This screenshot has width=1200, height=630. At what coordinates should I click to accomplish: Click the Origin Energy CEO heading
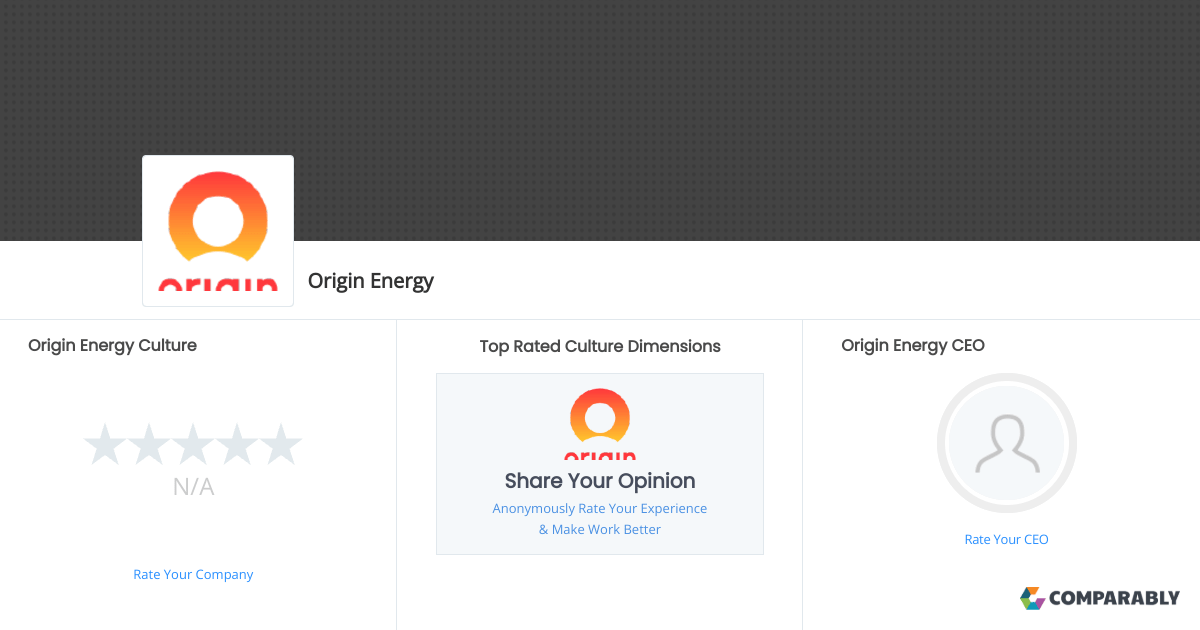point(913,345)
